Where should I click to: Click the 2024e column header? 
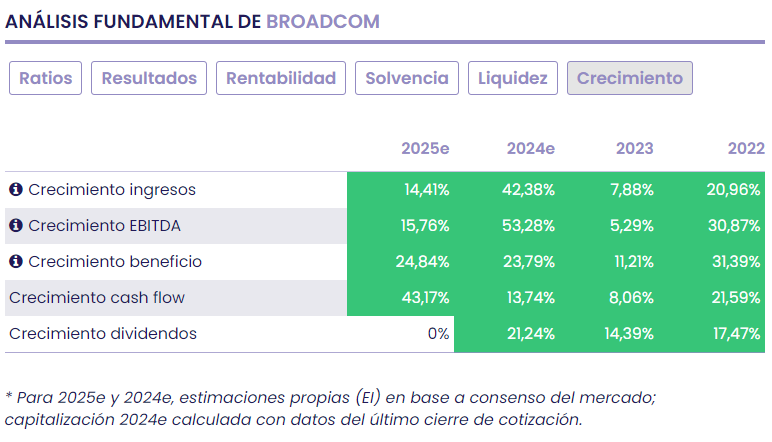pyautogui.click(x=530, y=149)
